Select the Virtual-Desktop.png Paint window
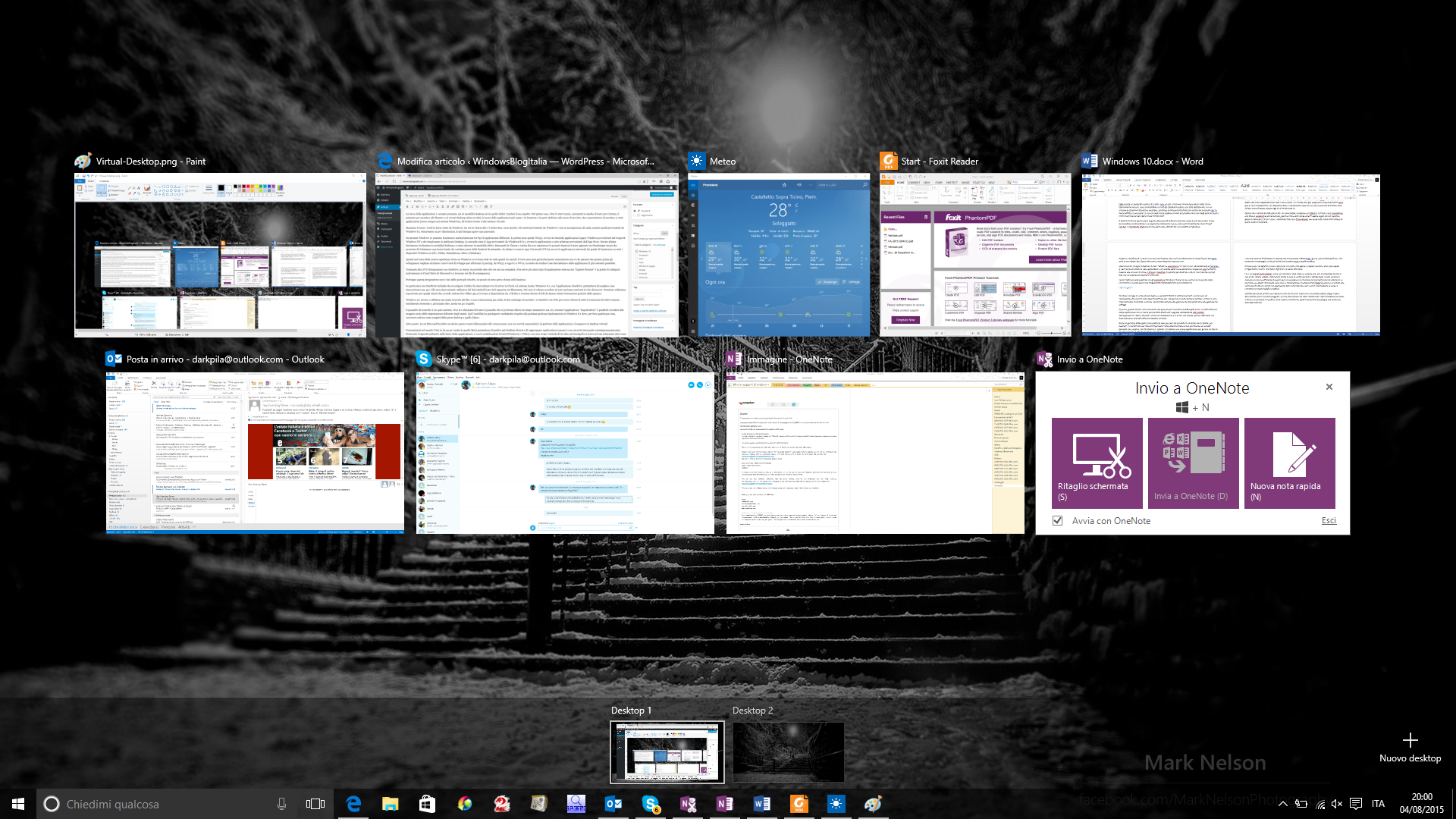 [220, 255]
